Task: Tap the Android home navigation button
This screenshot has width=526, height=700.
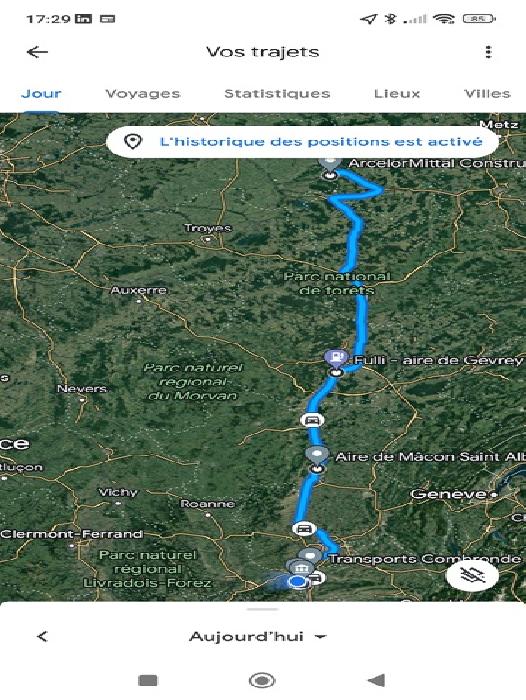Action: [x=262, y=680]
